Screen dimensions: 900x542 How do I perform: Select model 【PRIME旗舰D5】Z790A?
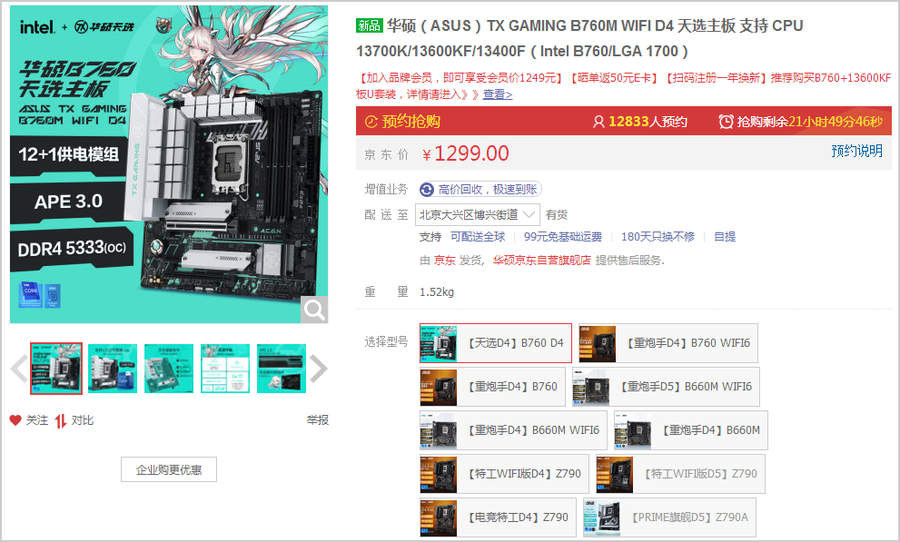pyautogui.click(x=669, y=517)
